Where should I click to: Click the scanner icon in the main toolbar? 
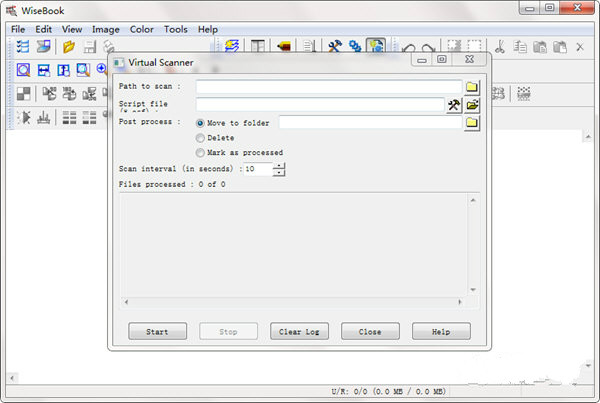point(43,47)
